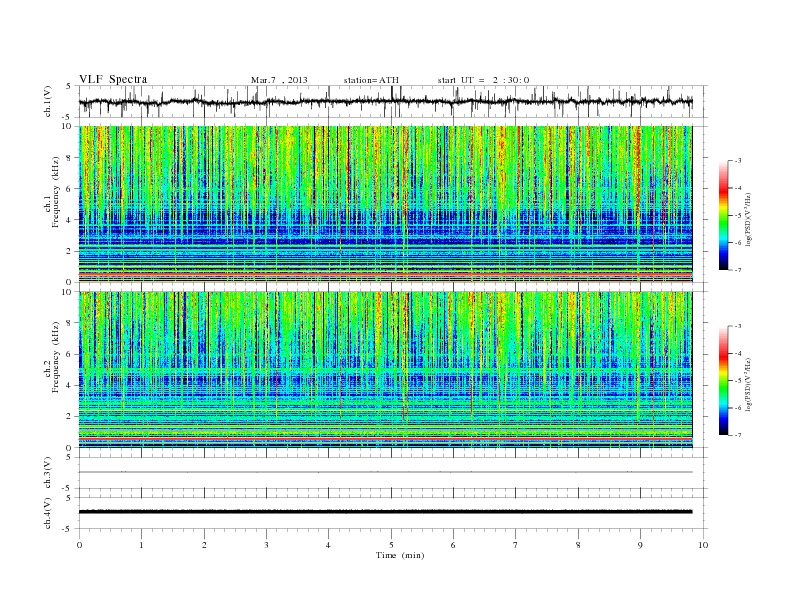Click the time axis tick label '3'
This screenshot has width=792, height=612.
(266, 545)
